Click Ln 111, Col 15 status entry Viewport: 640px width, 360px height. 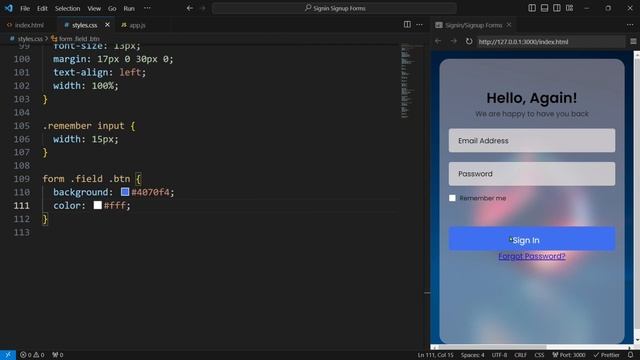[435, 355]
